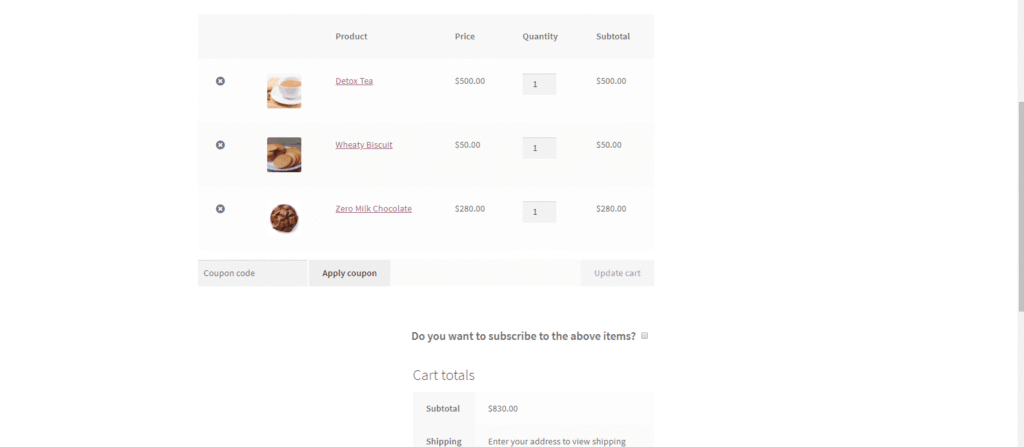Follow the Zero Milk Chocolate link

374,209
